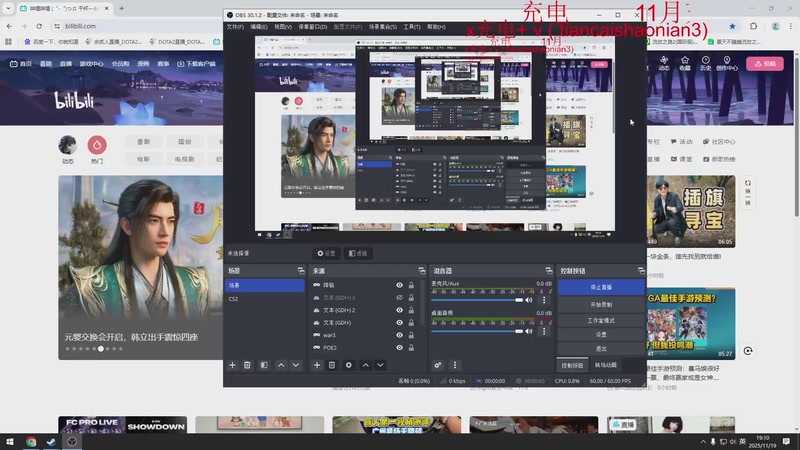Viewport: 800px width, 450px height.
Task: Click the 停止直播 button
Action: 601,287
